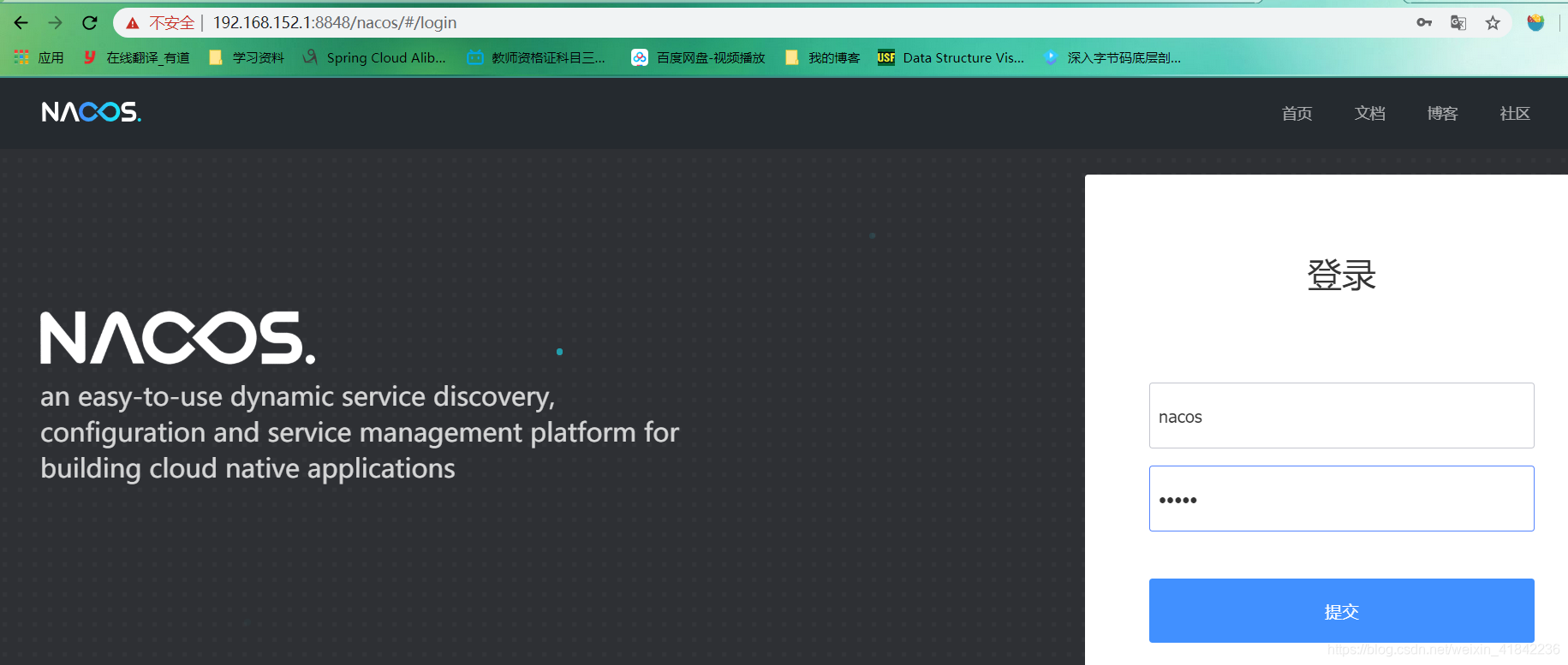Image resolution: width=1568 pixels, height=665 pixels.
Task: Click the address bar URL text
Action: click(x=335, y=23)
